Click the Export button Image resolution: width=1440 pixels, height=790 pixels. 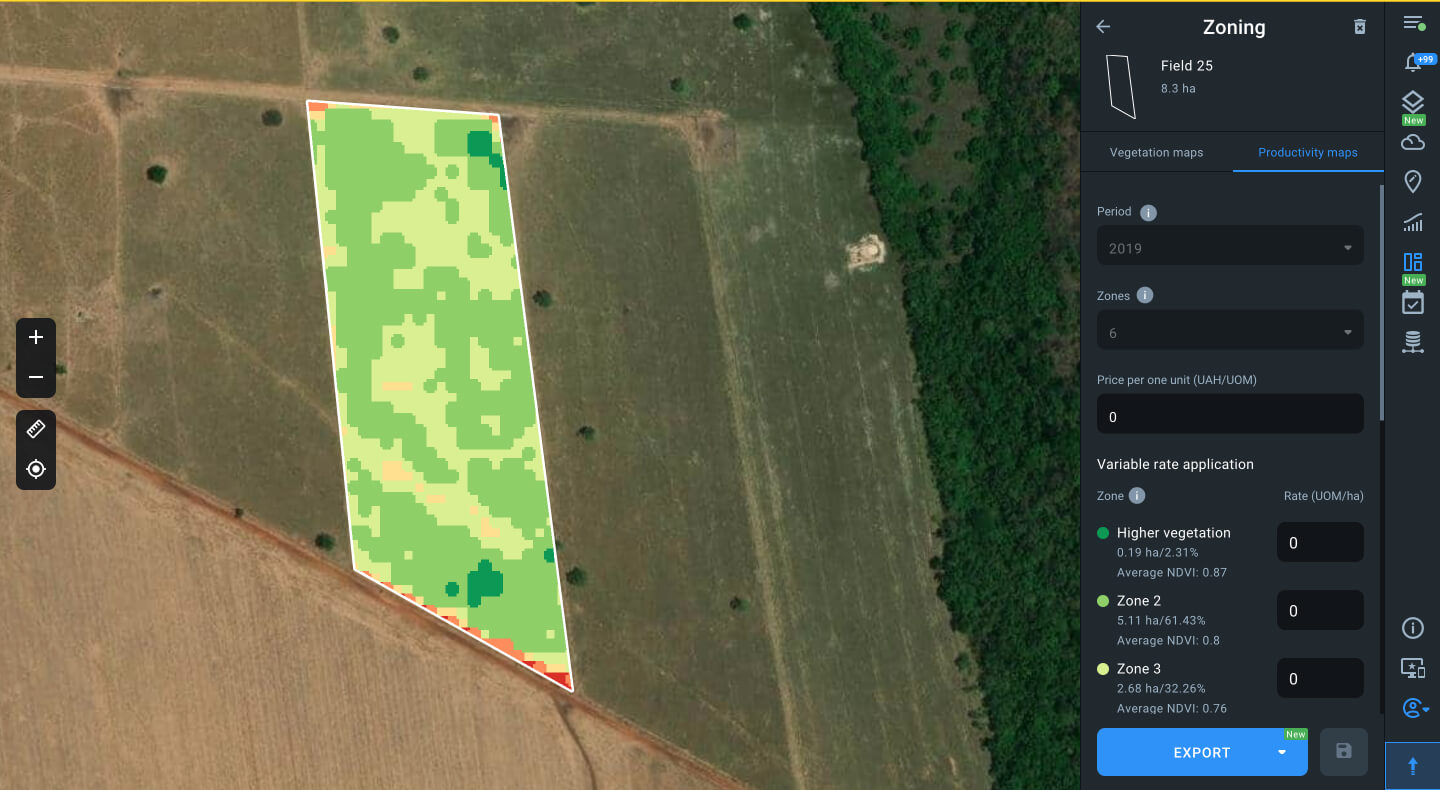click(x=1200, y=752)
